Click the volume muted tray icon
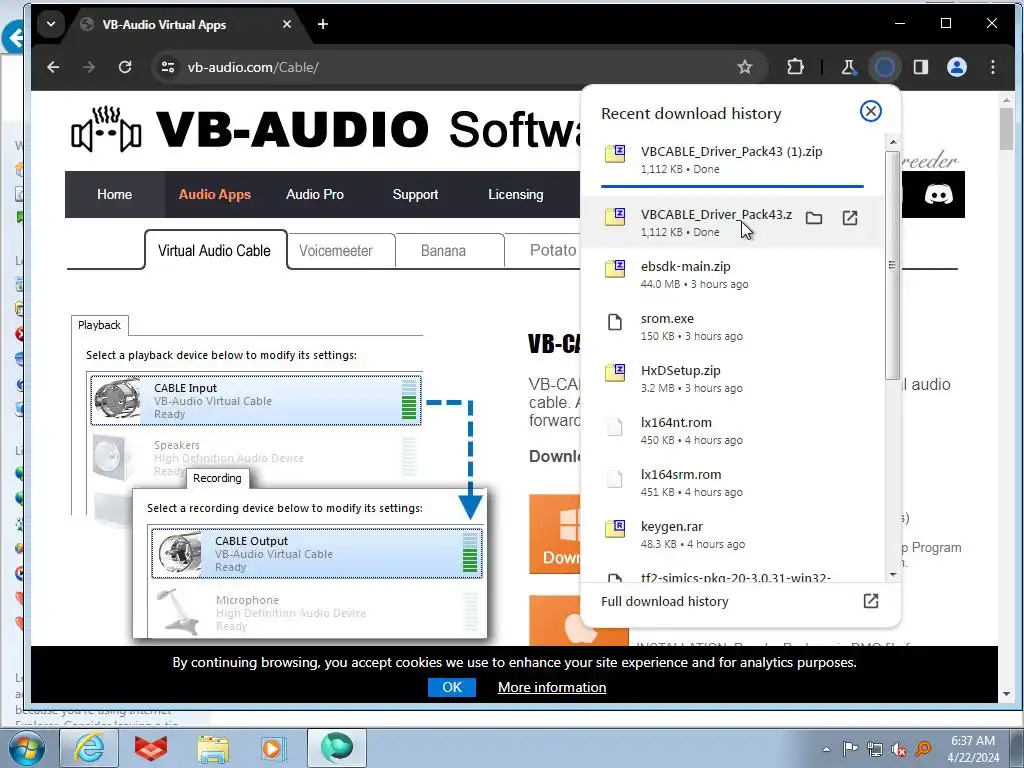Image resolution: width=1024 pixels, height=768 pixels. [899, 750]
